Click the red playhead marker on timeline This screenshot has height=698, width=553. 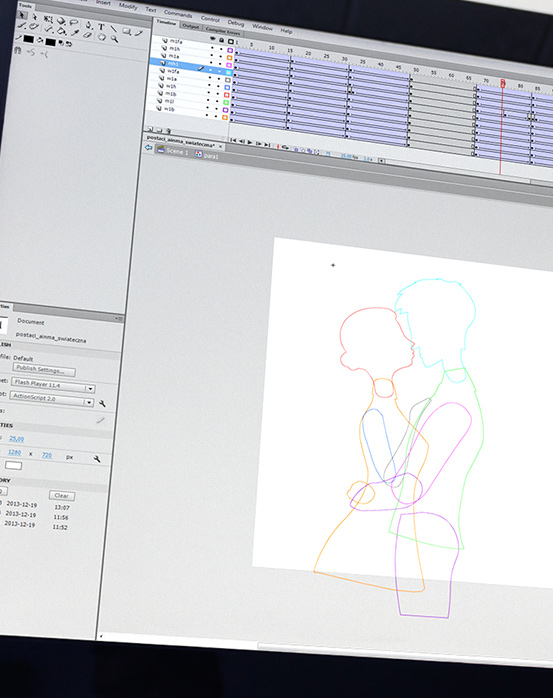click(503, 83)
